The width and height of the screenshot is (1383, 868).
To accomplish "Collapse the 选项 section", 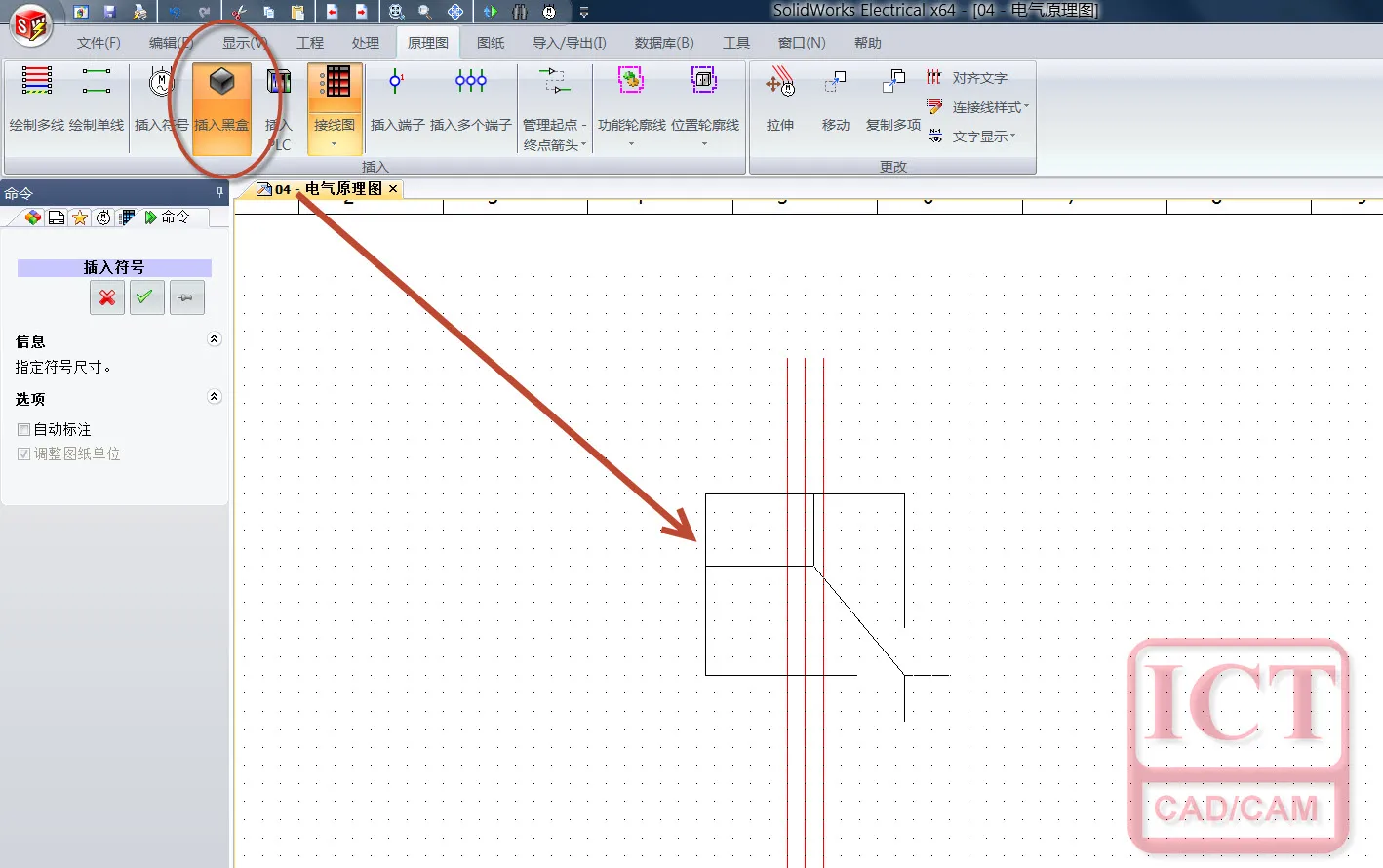I will coord(215,397).
